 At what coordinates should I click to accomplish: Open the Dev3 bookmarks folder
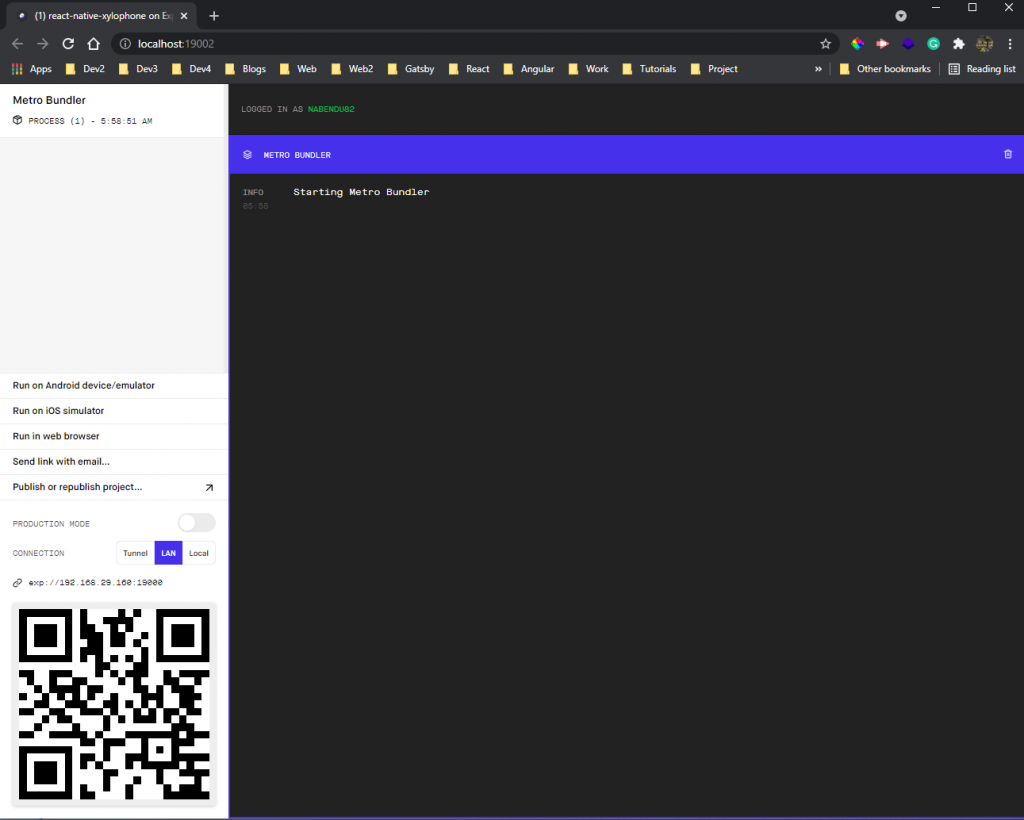pos(138,69)
